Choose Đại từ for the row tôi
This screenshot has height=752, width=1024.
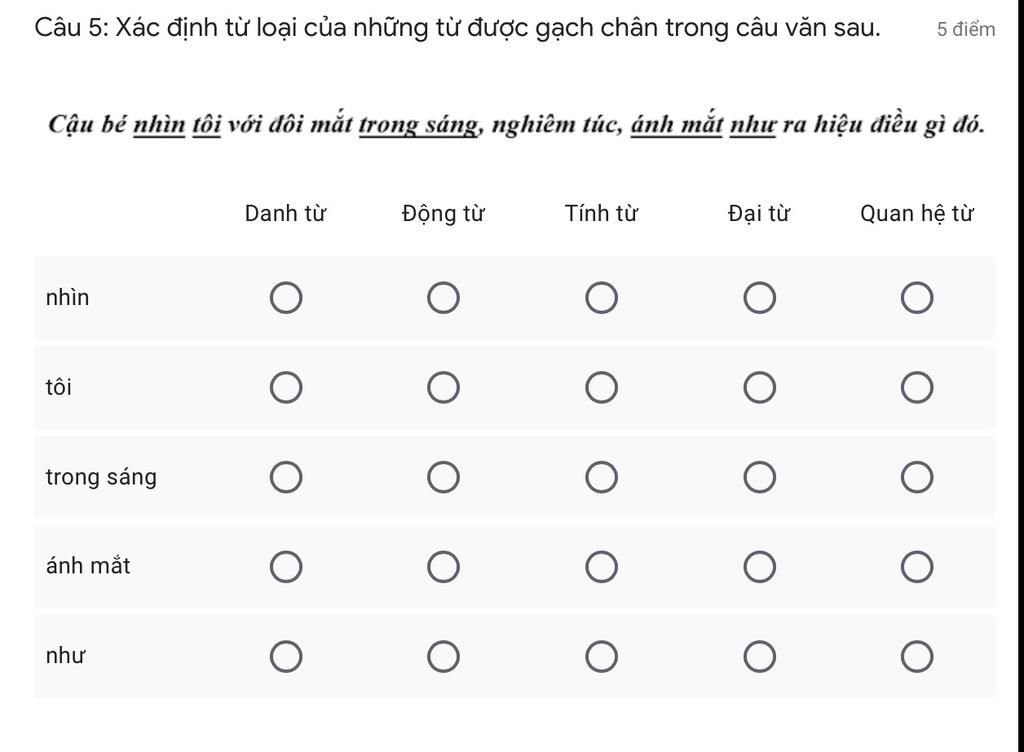(x=760, y=387)
